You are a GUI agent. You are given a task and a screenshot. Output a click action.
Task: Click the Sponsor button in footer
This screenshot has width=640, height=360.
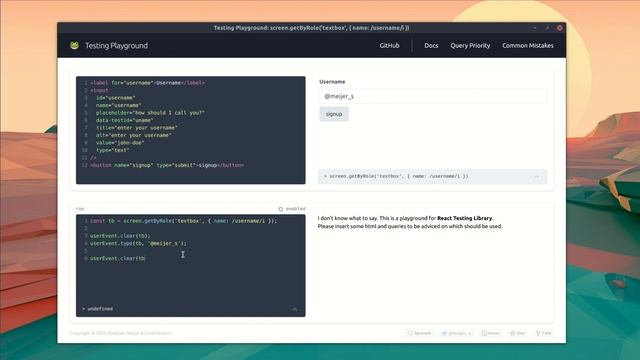(419, 333)
